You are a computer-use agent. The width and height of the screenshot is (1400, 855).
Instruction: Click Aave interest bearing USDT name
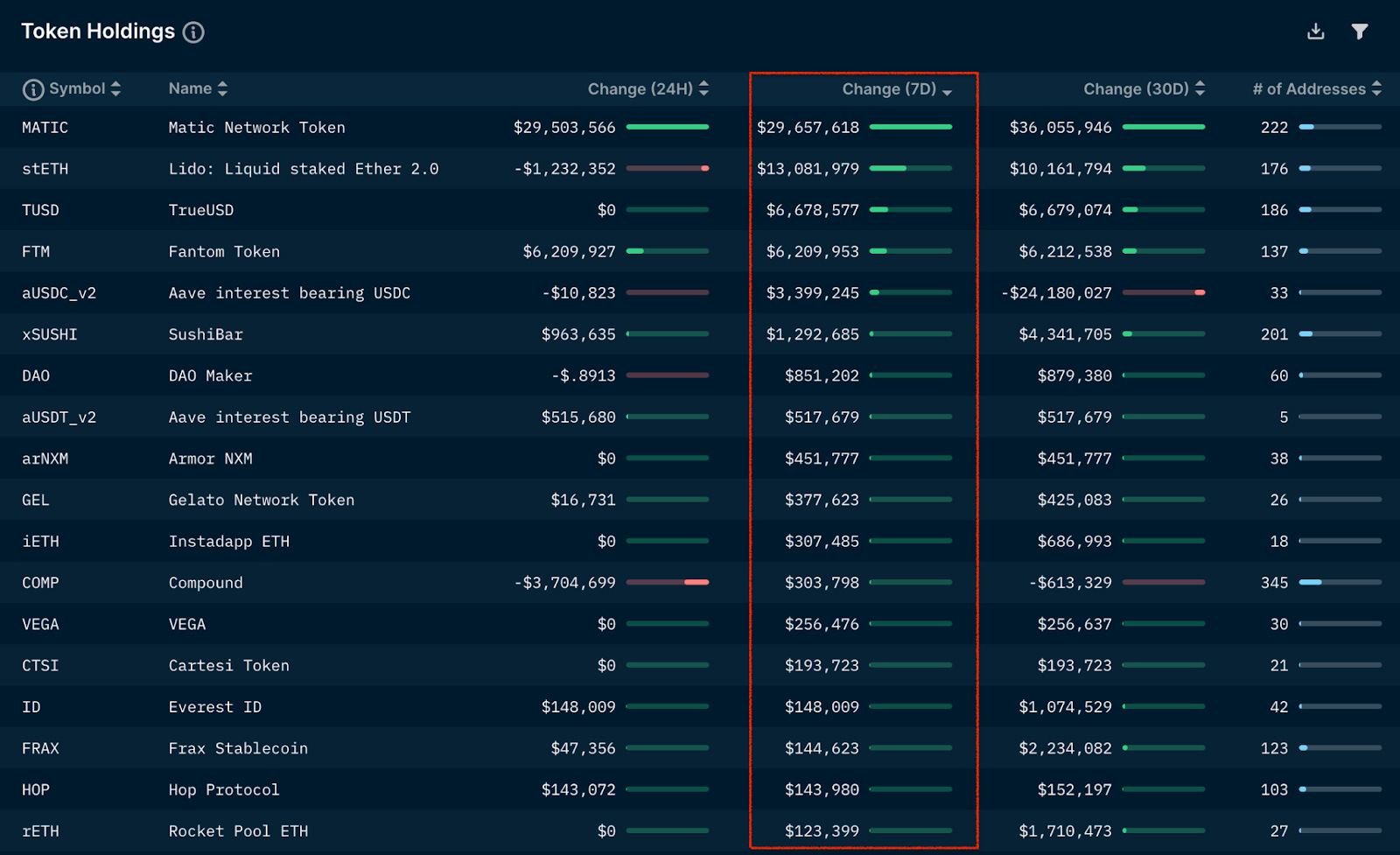[x=290, y=417]
